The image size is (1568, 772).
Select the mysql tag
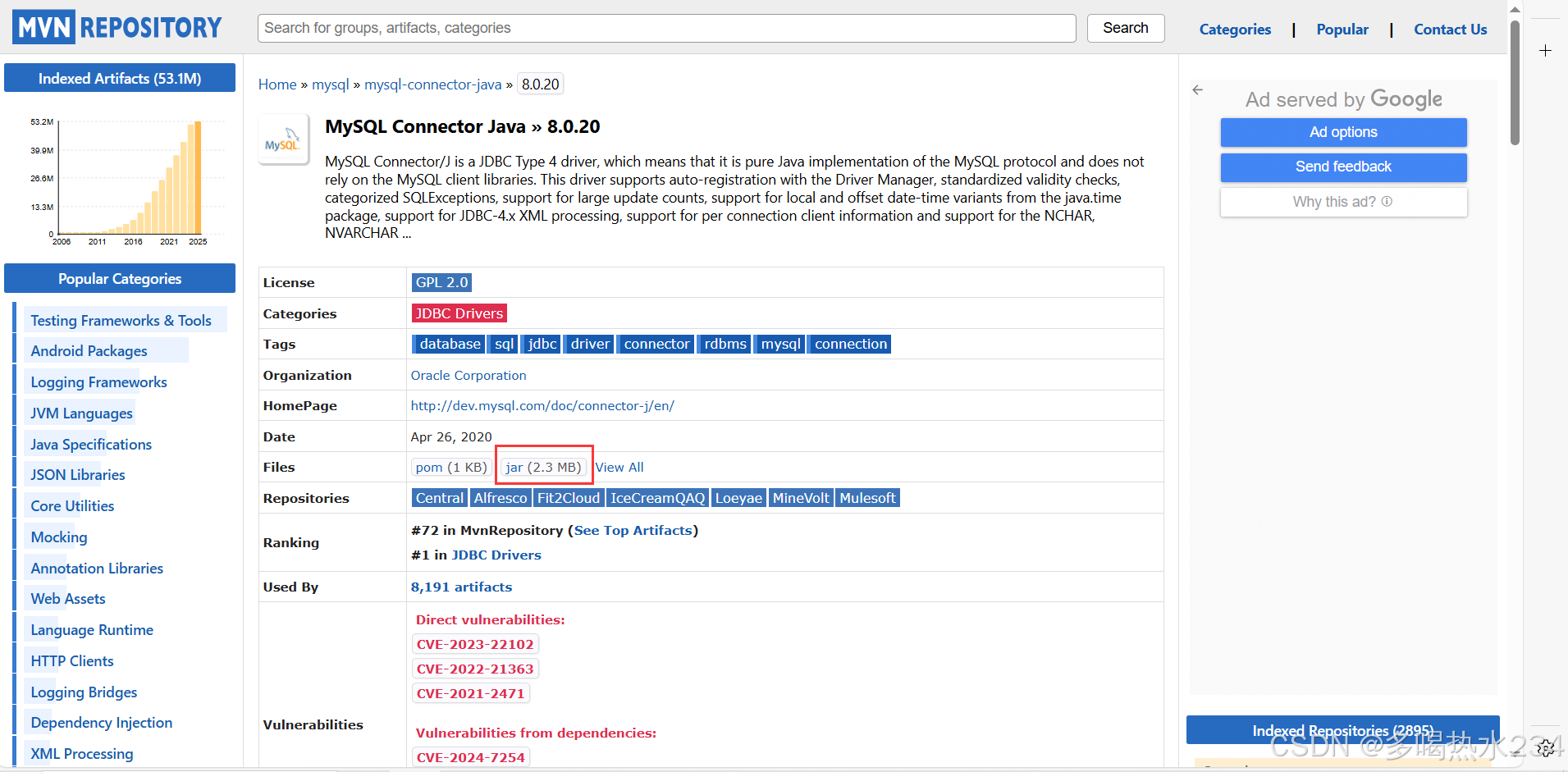coord(780,345)
